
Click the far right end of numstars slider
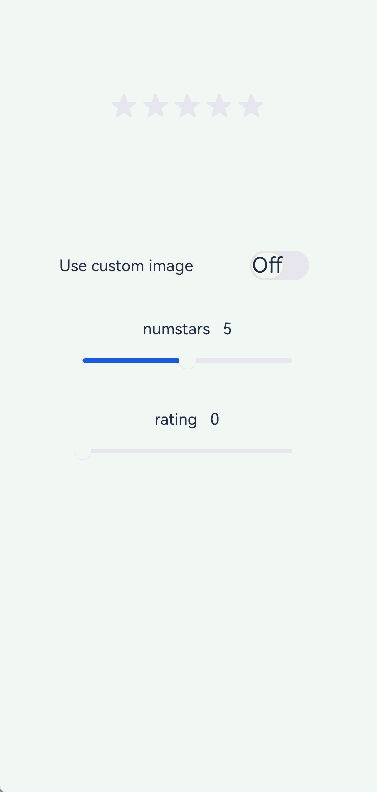pos(290,360)
